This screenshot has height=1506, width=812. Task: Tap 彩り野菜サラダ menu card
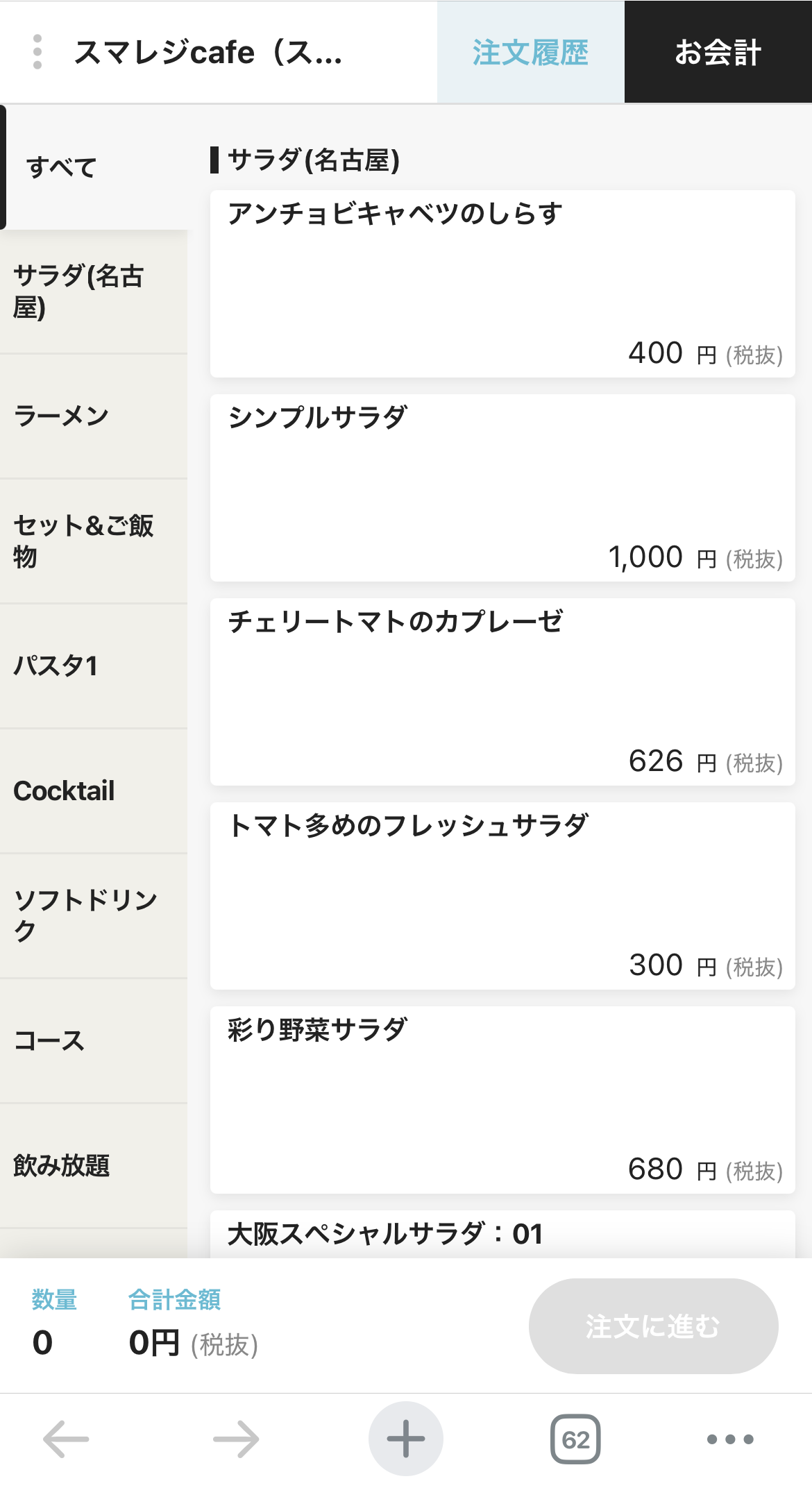(x=502, y=1100)
